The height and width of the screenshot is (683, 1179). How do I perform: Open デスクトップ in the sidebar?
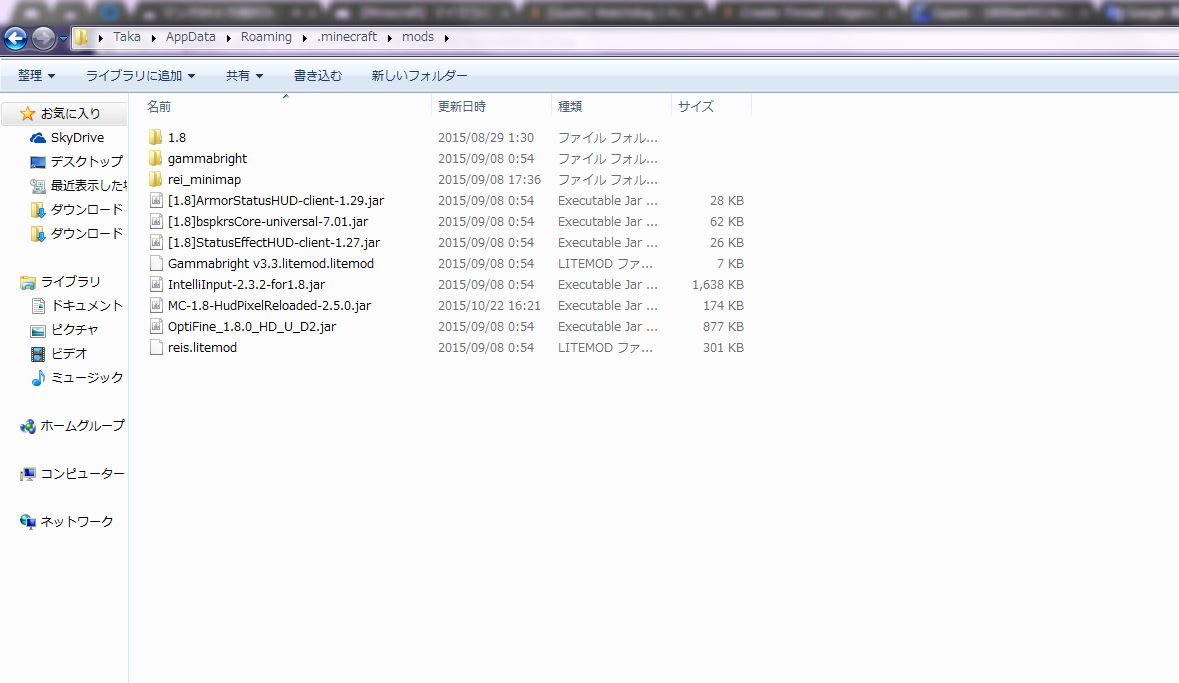(x=86, y=162)
